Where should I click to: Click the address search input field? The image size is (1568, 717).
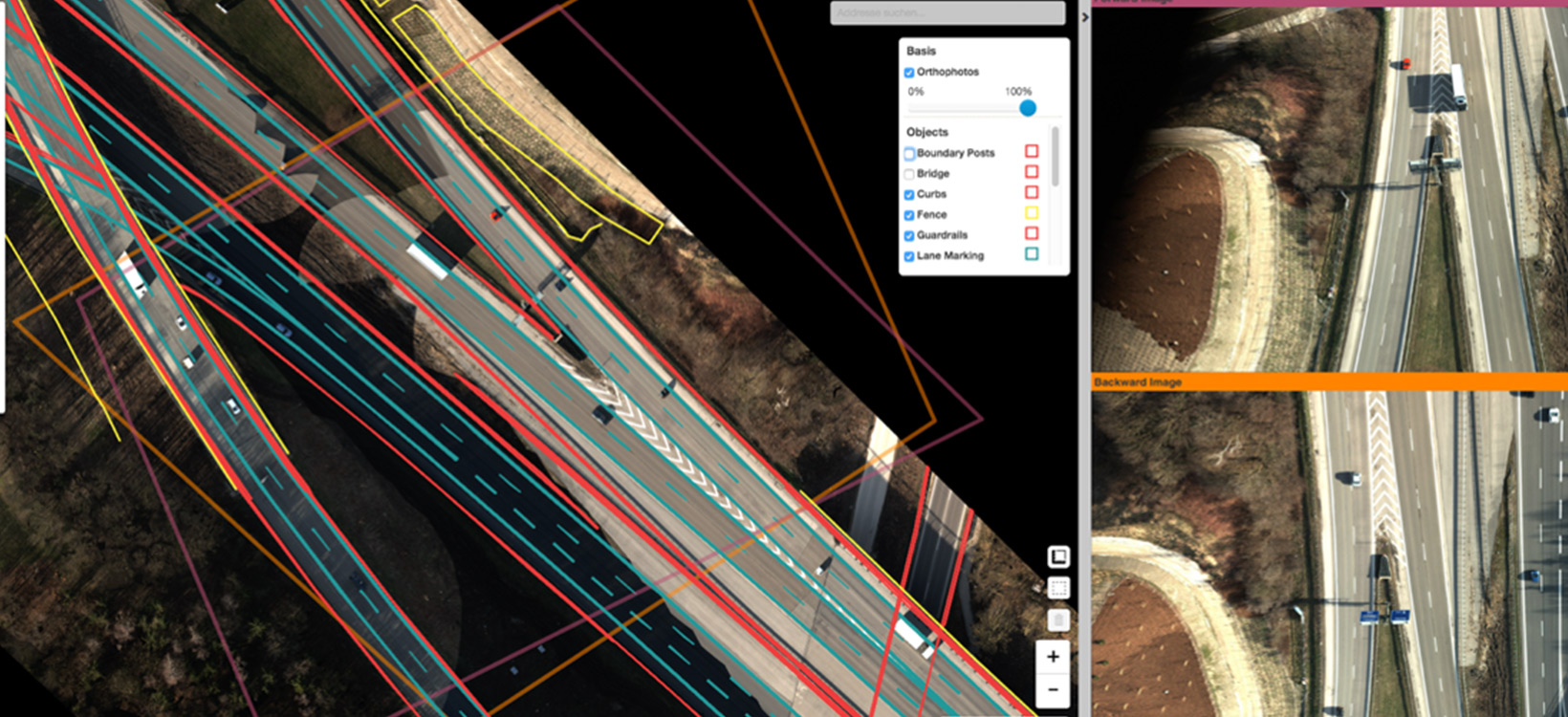pyautogui.click(x=947, y=12)
